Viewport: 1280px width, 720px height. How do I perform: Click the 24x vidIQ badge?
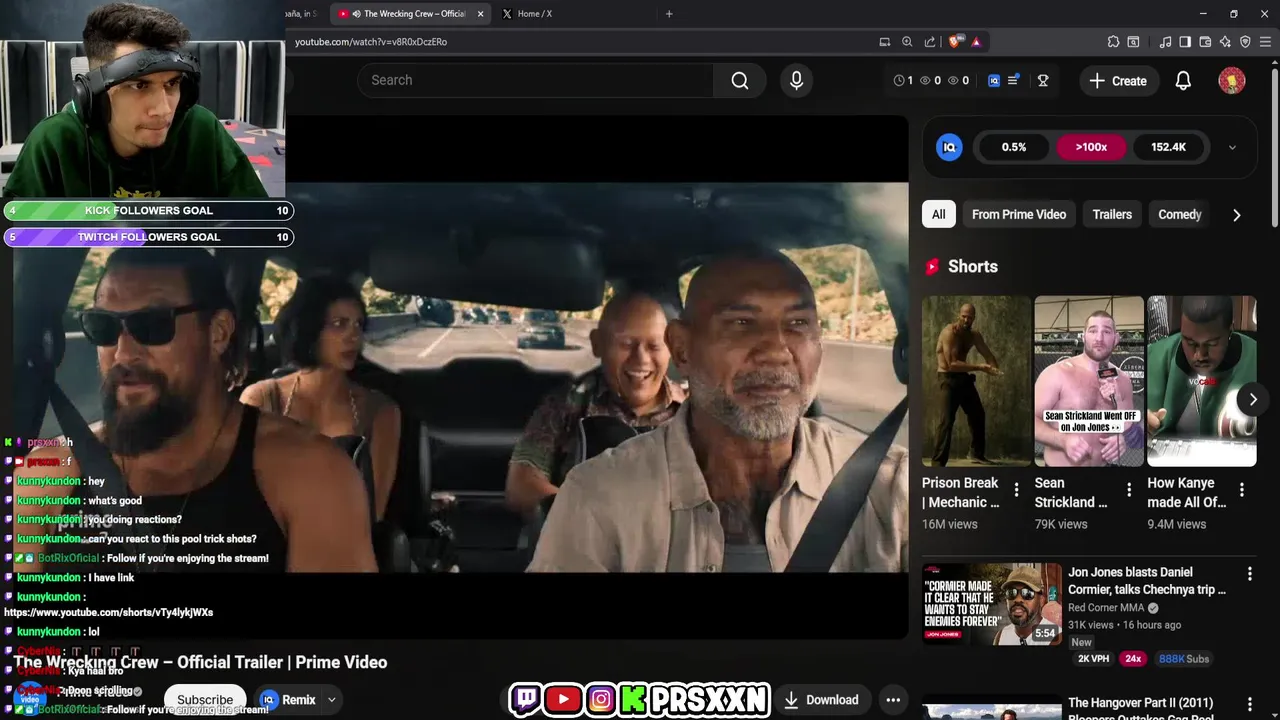[1133, 659]
